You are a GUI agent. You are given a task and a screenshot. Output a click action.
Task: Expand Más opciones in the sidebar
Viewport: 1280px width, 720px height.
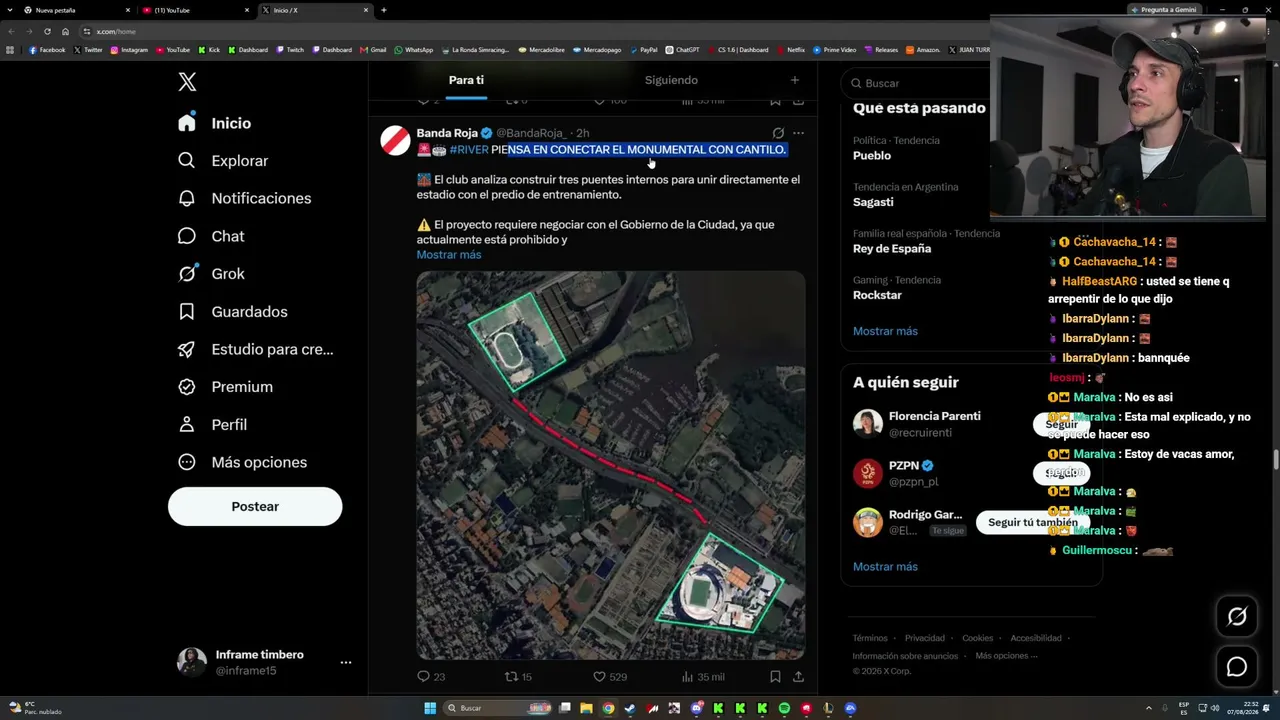tap(242, 462)
